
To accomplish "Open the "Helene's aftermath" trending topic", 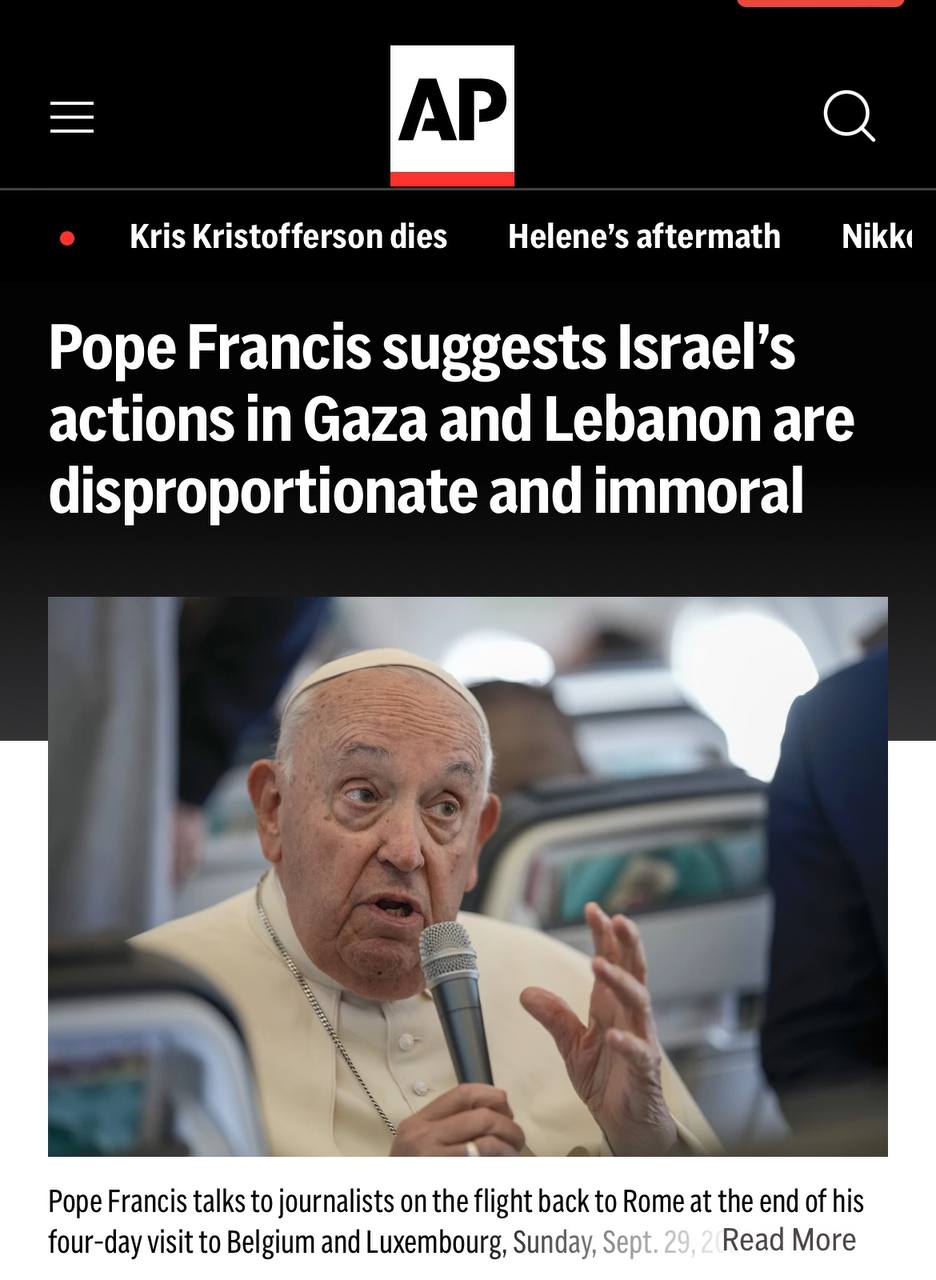I will click(644, 237).
